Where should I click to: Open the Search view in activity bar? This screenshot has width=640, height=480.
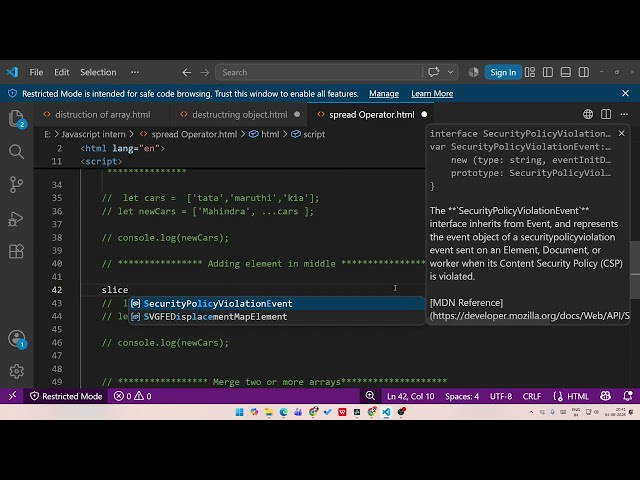pyautogui.click(x=16, y=152)
